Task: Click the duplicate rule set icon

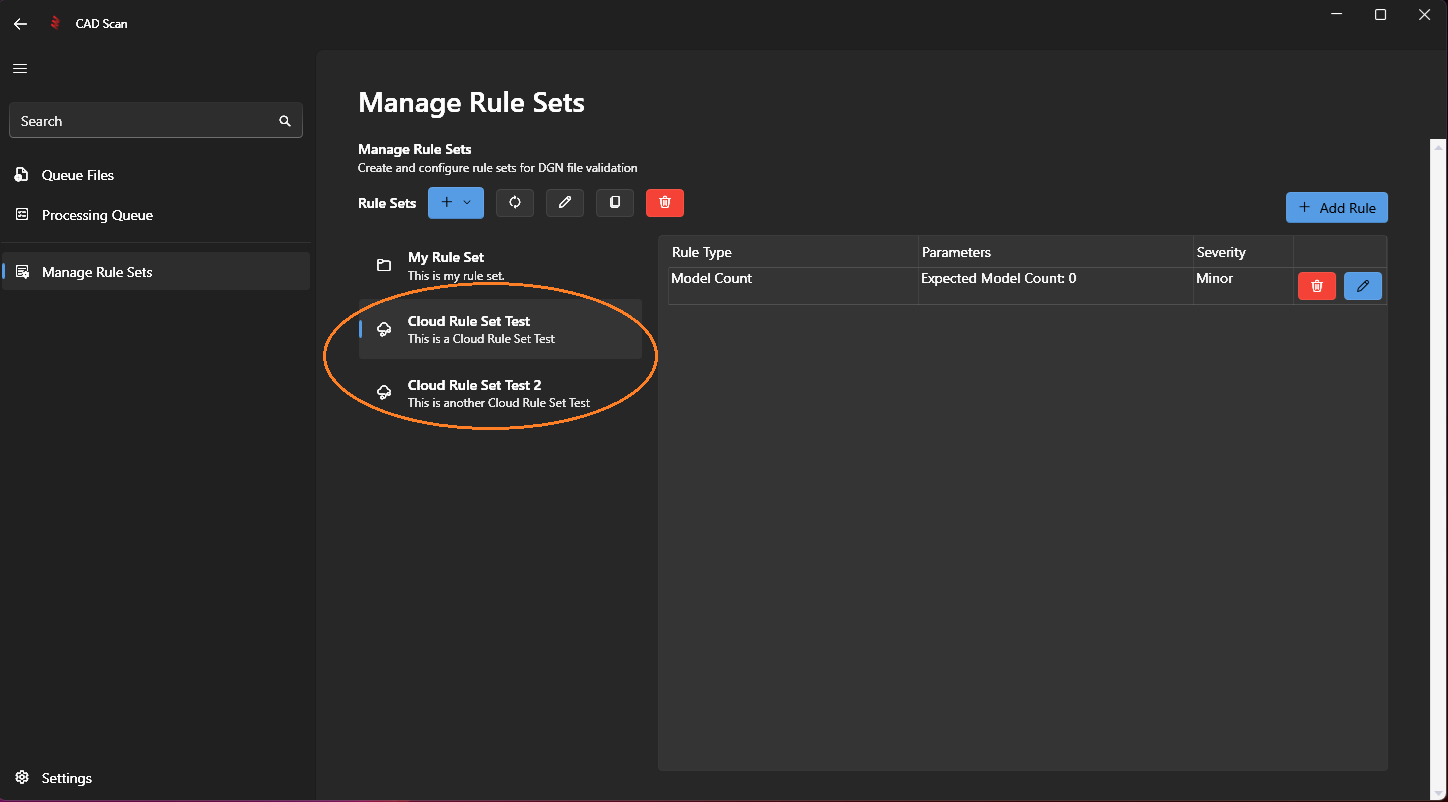Action: pos(615,203)
